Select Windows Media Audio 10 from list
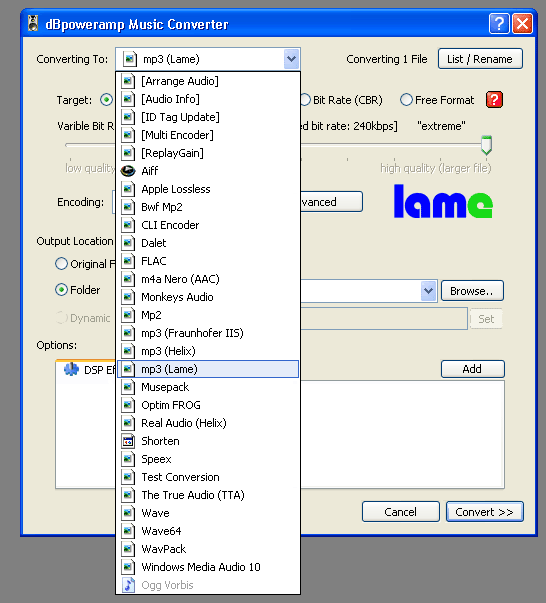The image size is (546, 603). click(208, 567)
